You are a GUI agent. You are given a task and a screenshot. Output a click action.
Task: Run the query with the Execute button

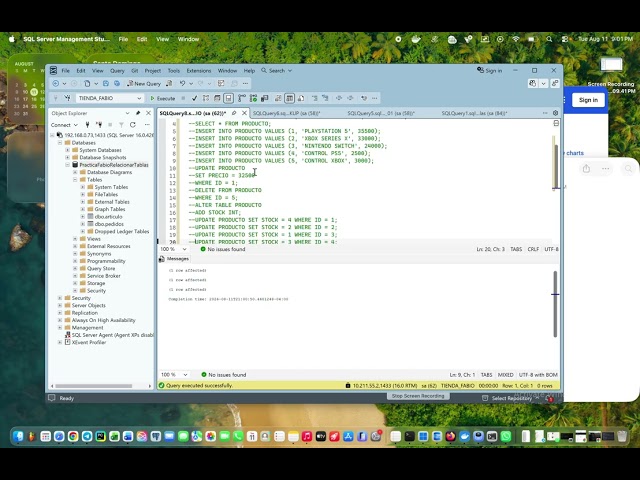tap(162, 98)
